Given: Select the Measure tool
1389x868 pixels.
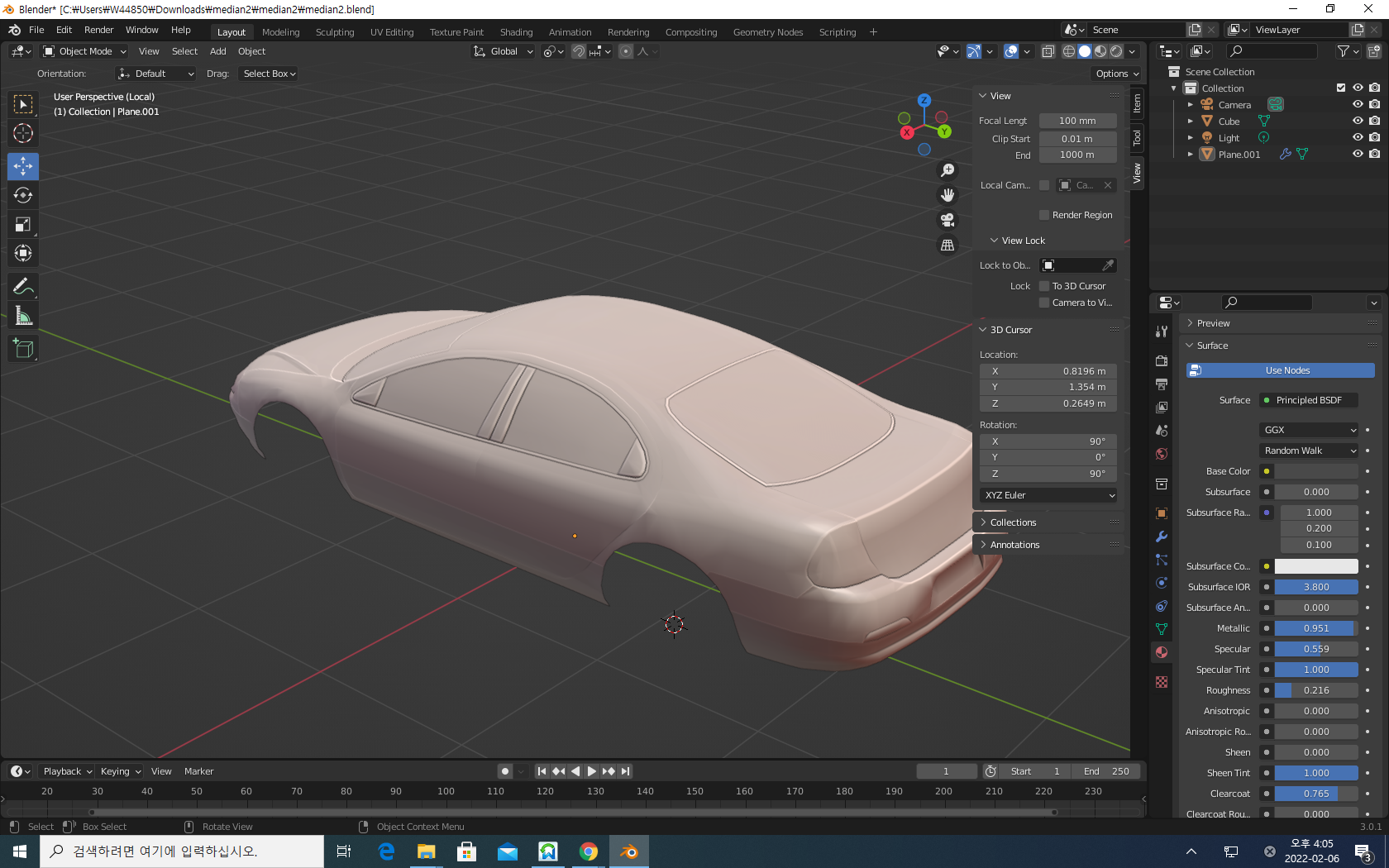Looking at the screenshot, I should pyautogui.click(x=23, y=316).
